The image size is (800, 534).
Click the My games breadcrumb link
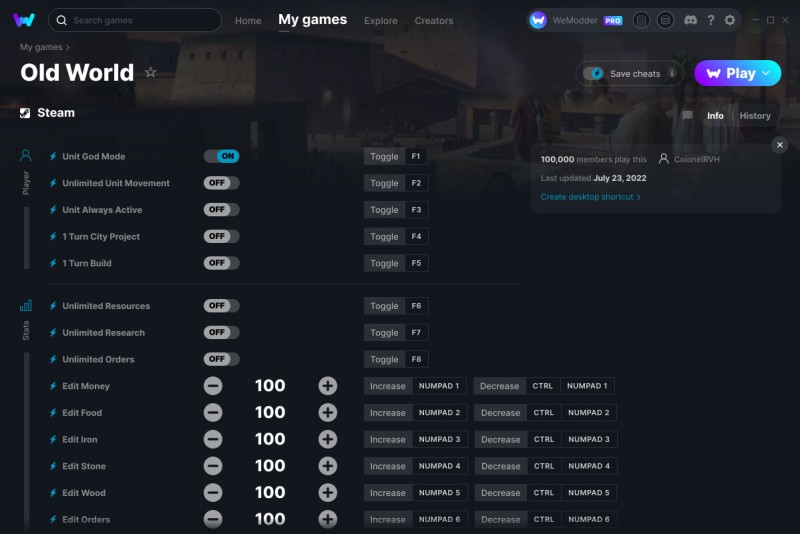(x=41, y=47)
